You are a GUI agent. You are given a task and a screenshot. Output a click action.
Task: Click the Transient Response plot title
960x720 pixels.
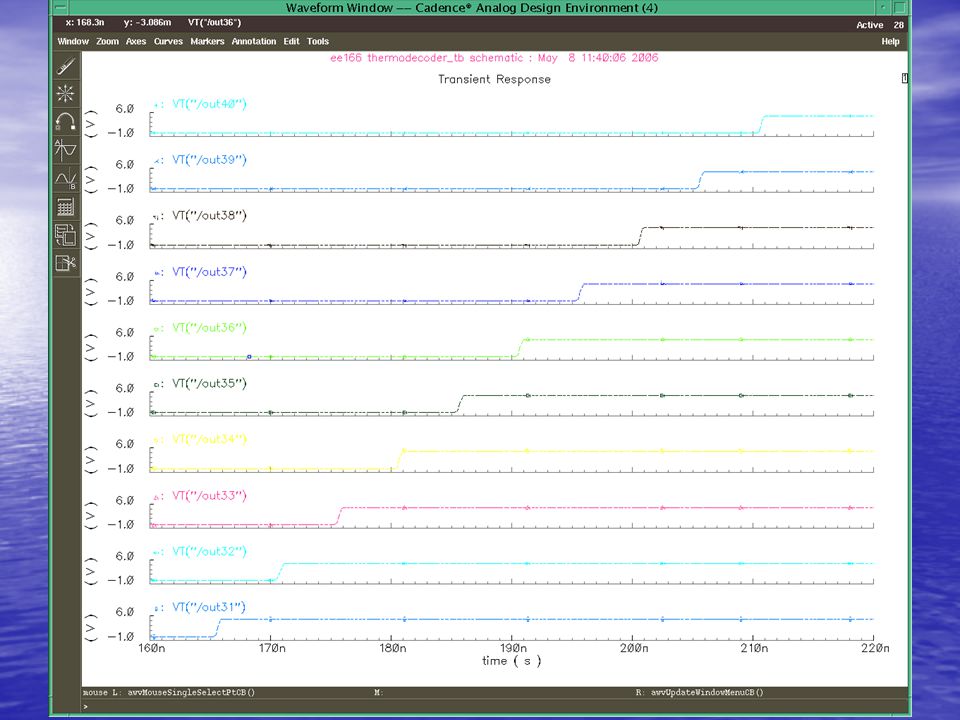pos(494,79)
